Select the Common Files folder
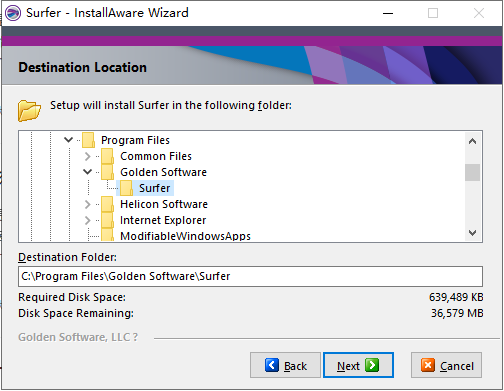 tap(156, 156)
